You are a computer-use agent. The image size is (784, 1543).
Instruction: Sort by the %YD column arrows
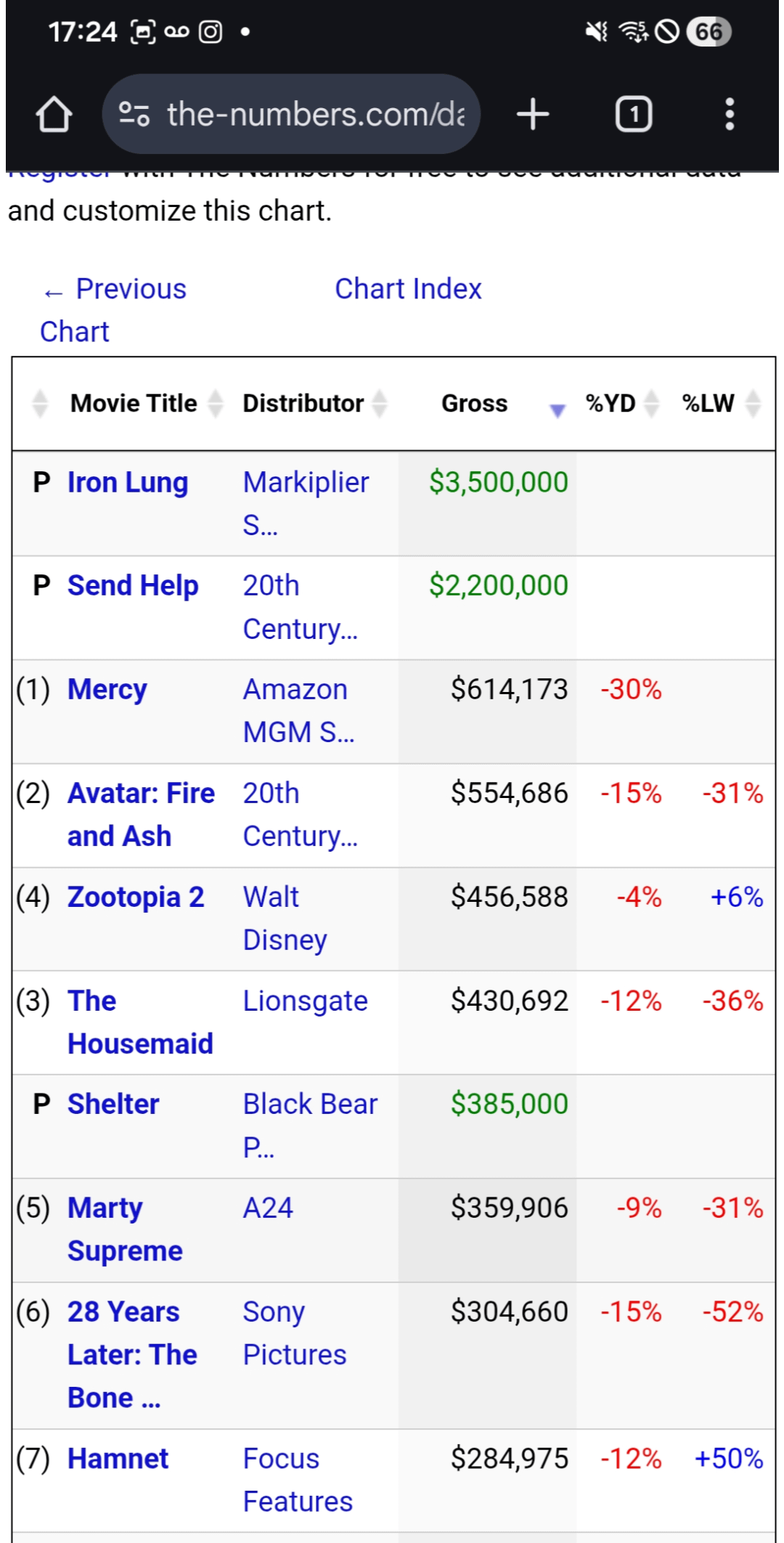(x=652, y=404)
